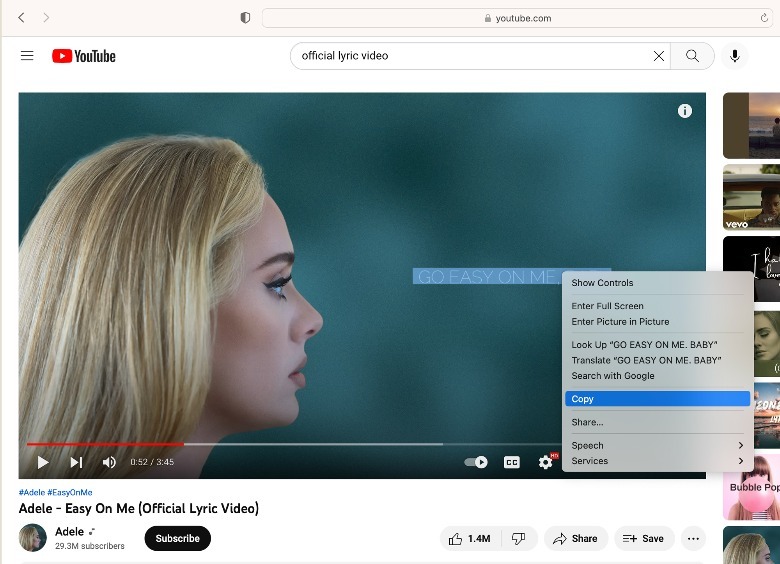This screenshot has width=780, height=564.
Task: Focus the youtube.com address bar
Action: [517, 18]
